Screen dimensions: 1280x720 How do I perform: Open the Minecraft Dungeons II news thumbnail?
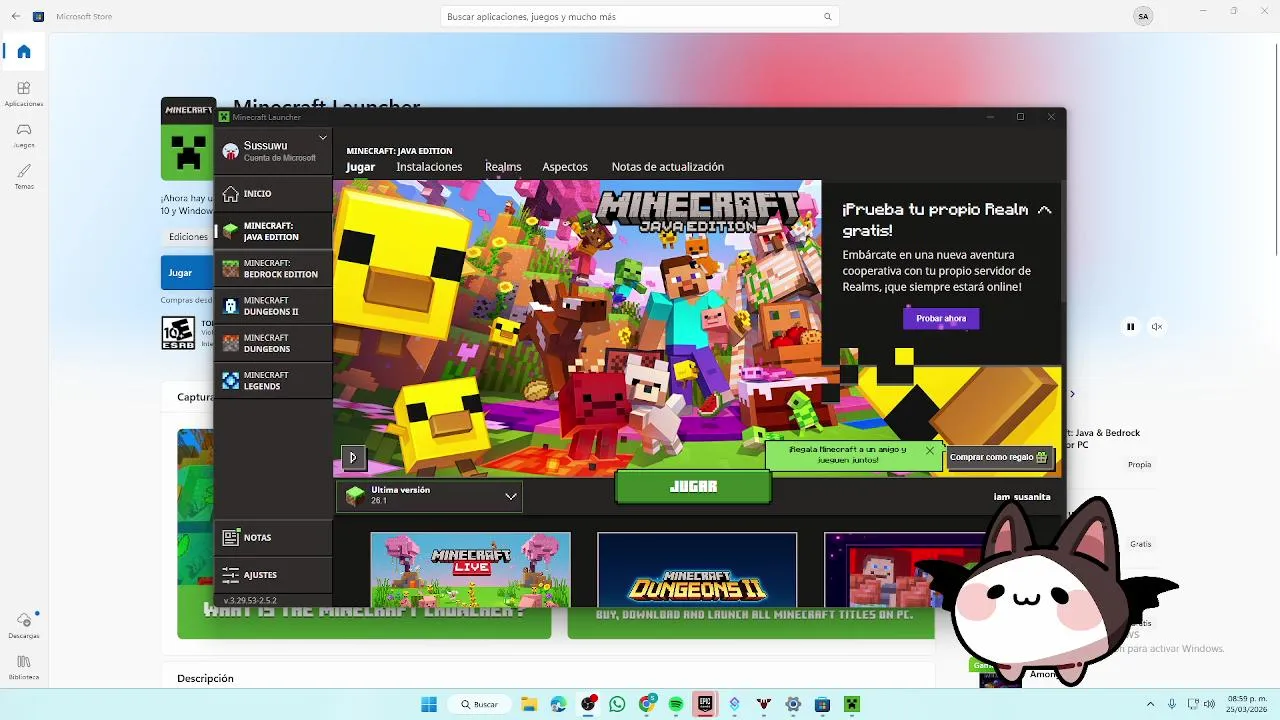click(697, 569)
